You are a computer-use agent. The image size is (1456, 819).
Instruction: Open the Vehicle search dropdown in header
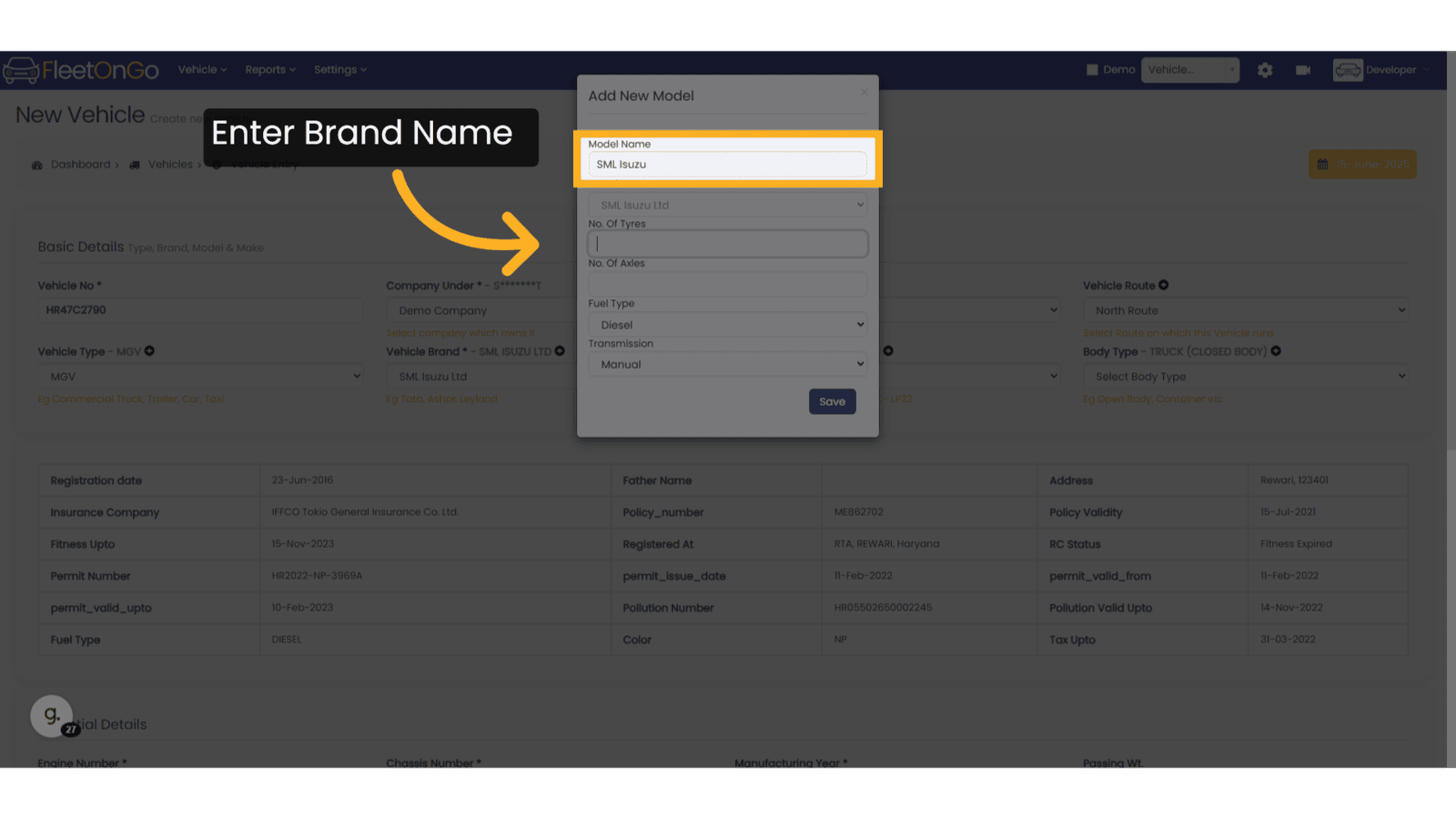1190,70
